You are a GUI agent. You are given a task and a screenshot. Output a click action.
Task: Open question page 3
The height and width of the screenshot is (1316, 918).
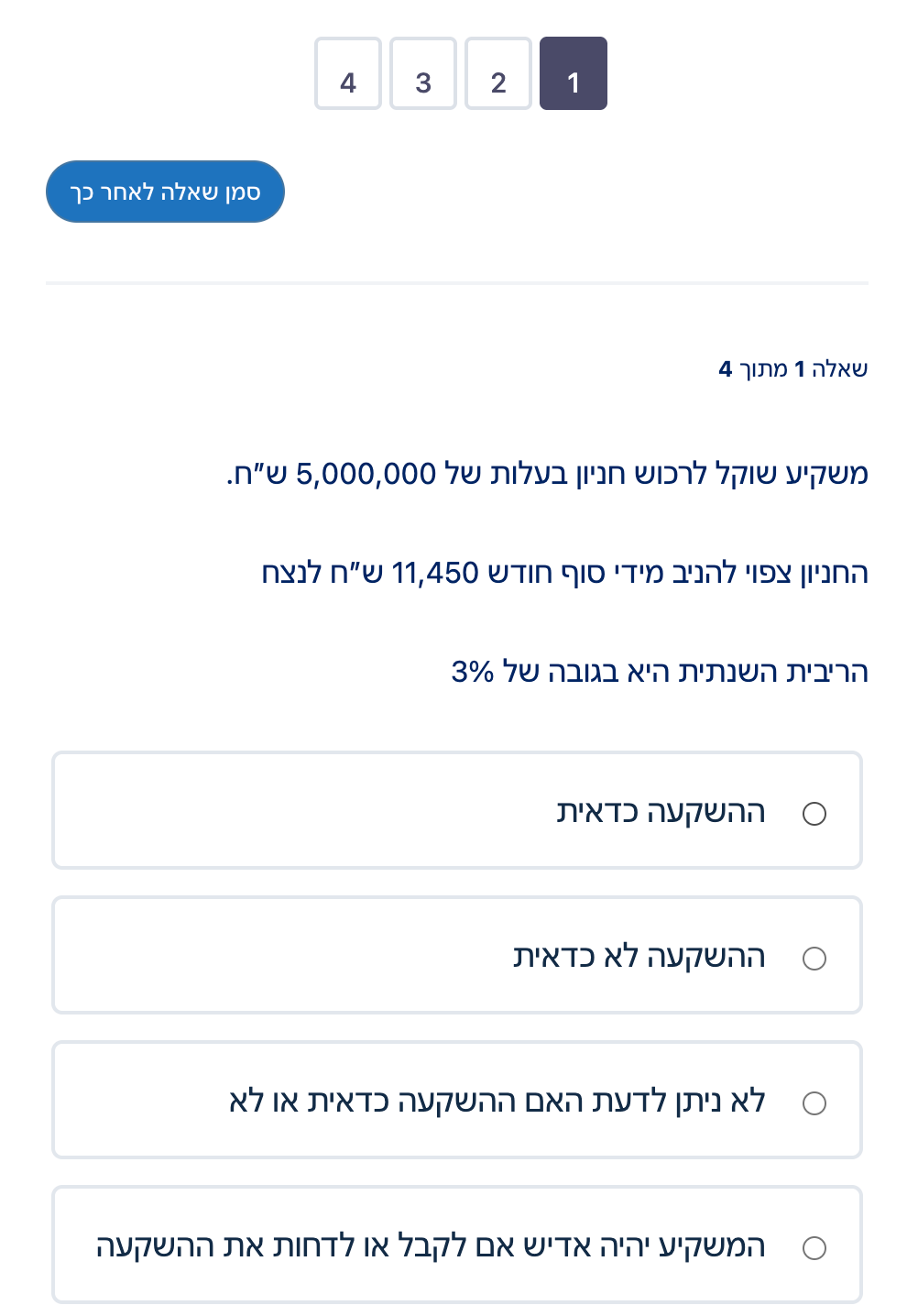point(422,74)
